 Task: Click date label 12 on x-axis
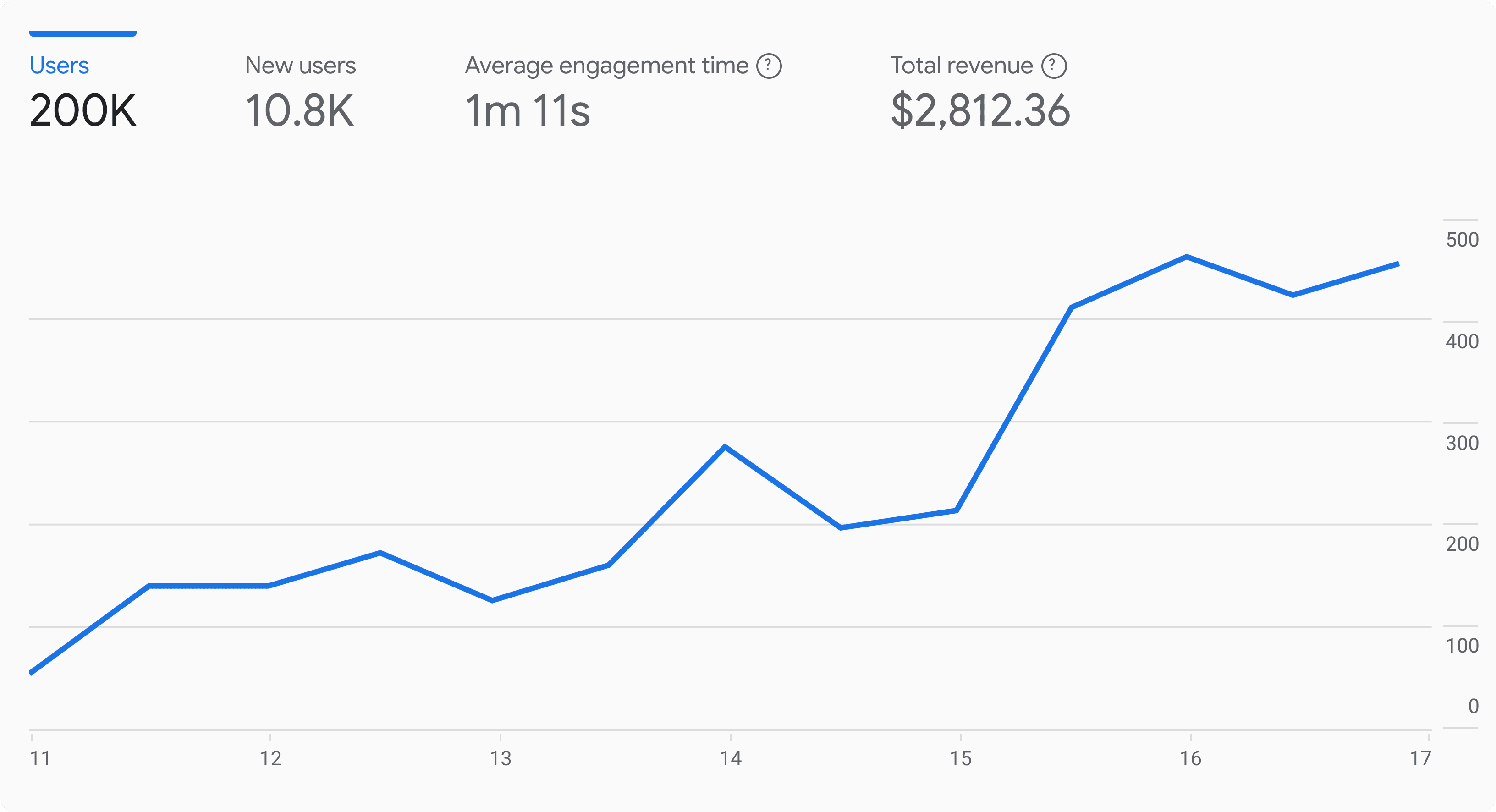[270, 758]
